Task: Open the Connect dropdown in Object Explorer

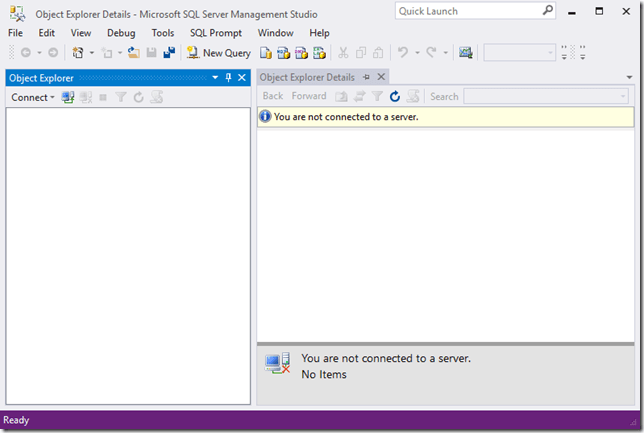Action: [33, 97]
